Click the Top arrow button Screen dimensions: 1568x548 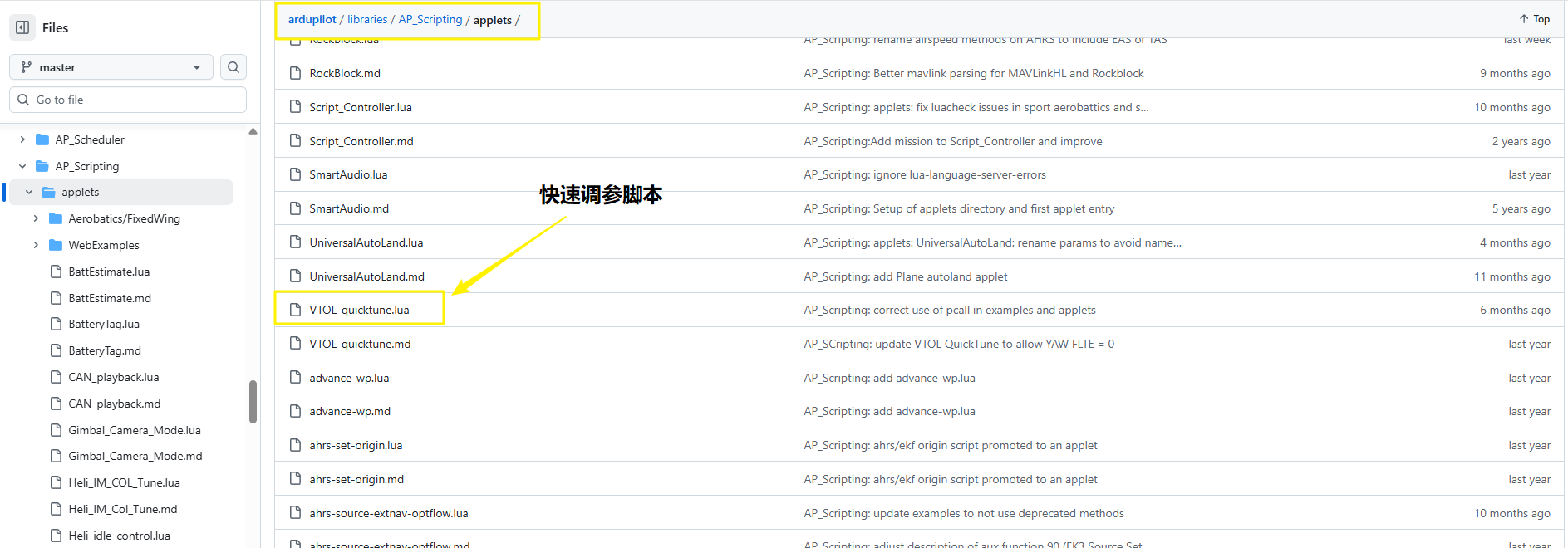[1534, 19]
